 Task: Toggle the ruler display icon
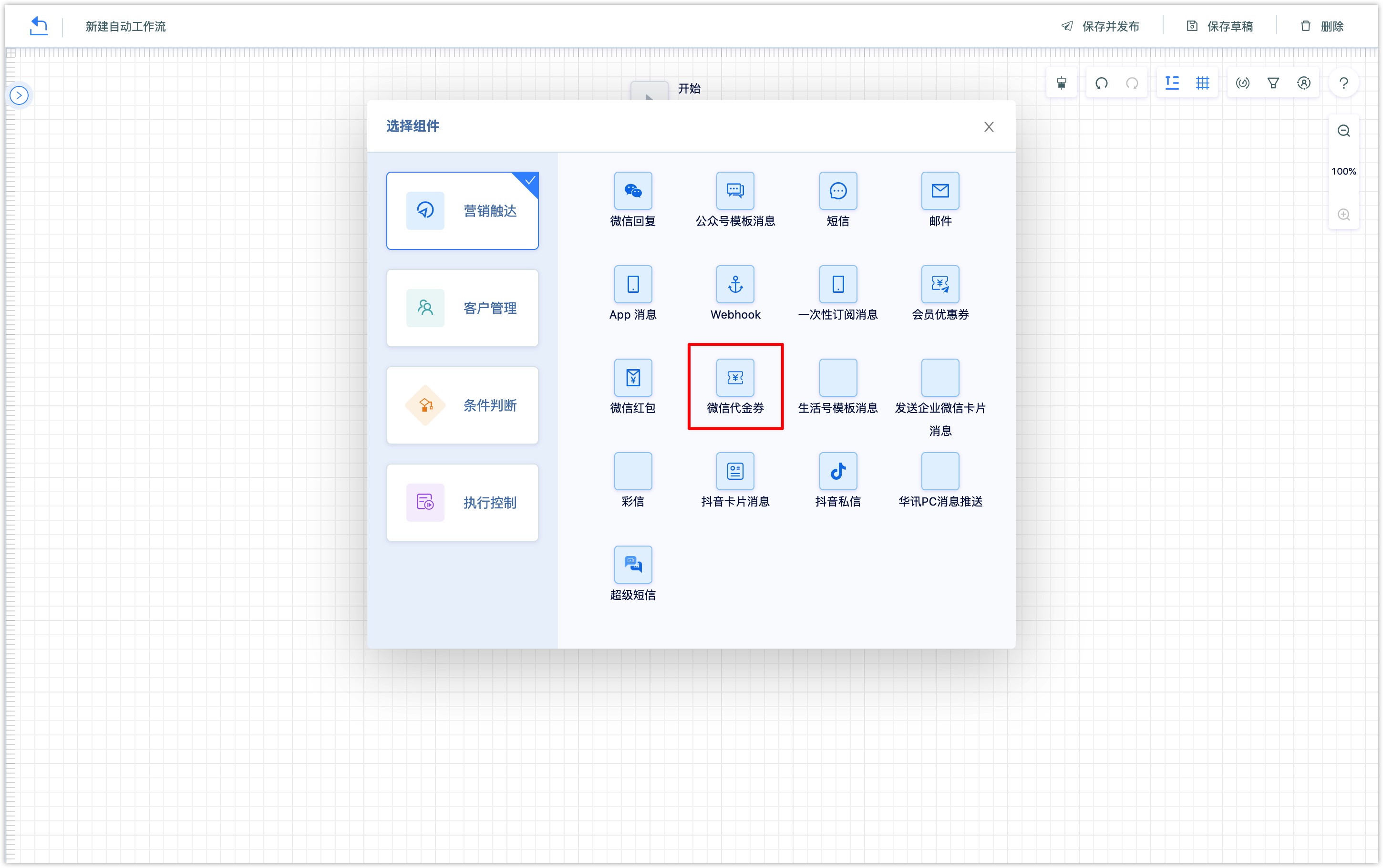[1171, 83]
